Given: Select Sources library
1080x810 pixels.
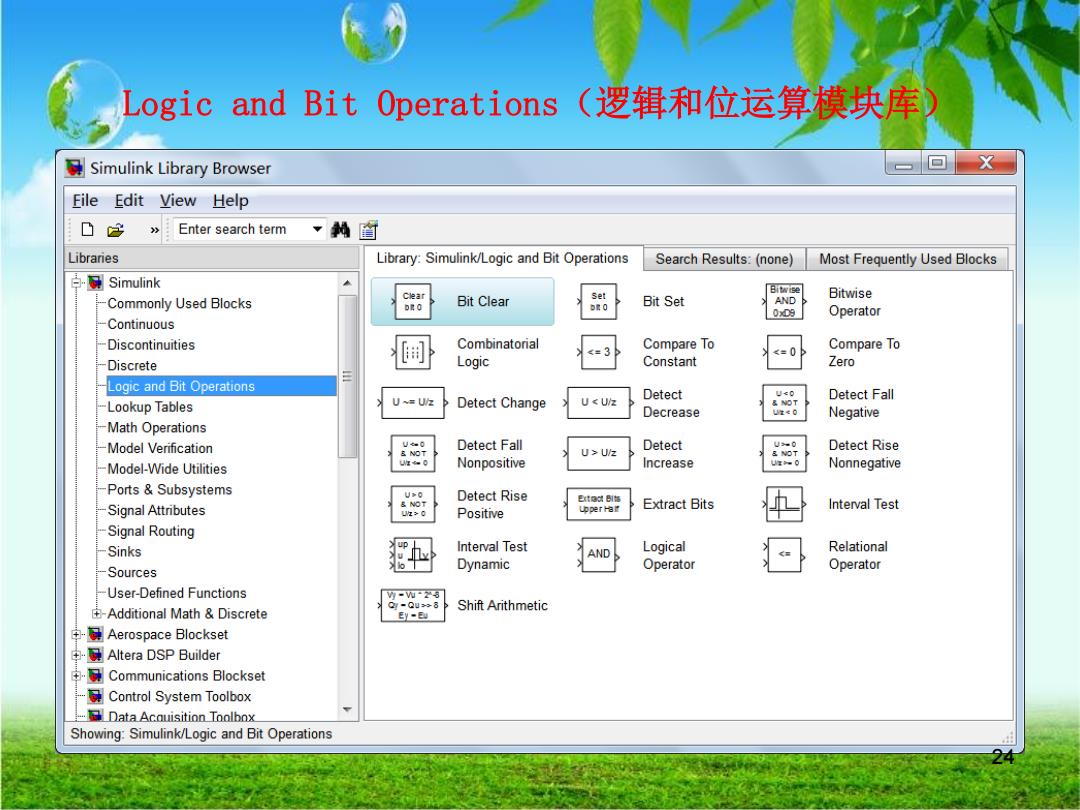Looking at the screenshot, I should click(132, 572).
